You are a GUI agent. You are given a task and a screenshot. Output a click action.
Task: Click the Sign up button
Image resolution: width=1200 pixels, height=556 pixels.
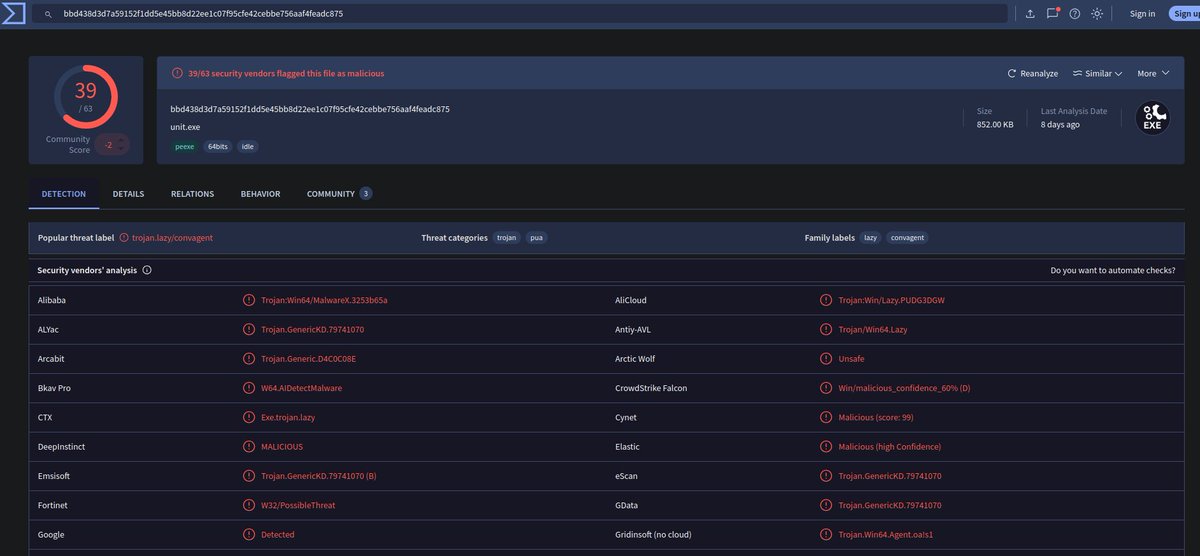[x=1184, y=14]
